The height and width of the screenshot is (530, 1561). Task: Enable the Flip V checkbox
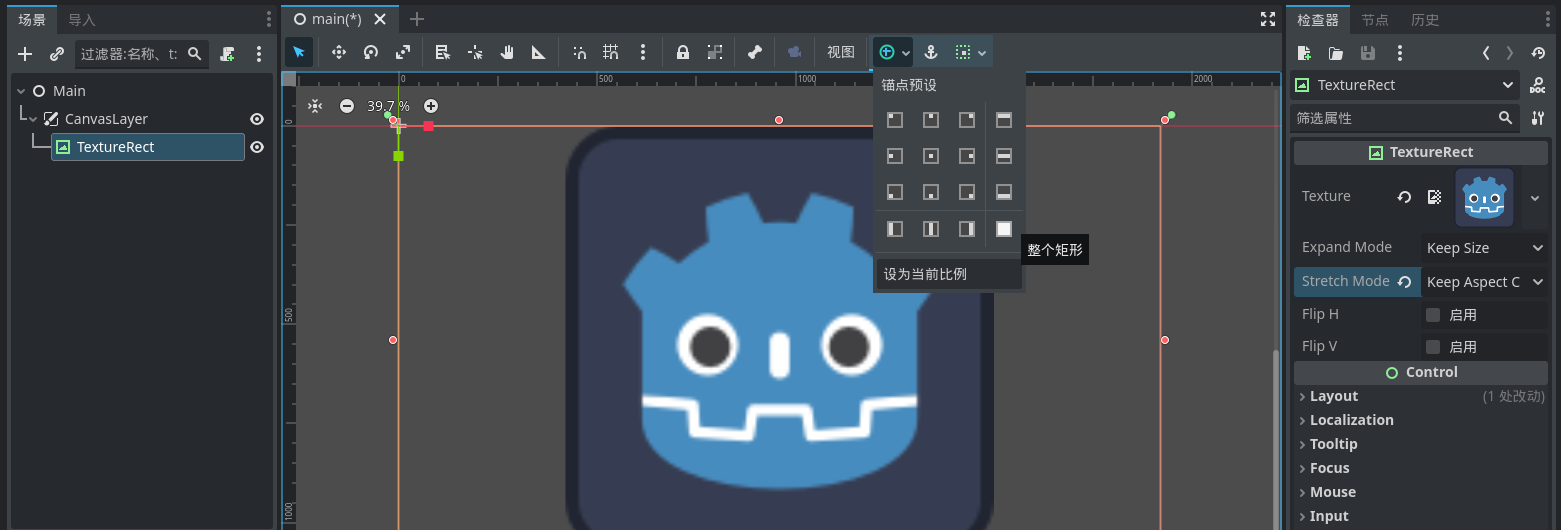pyautogui.click(x=1433, y=347)
